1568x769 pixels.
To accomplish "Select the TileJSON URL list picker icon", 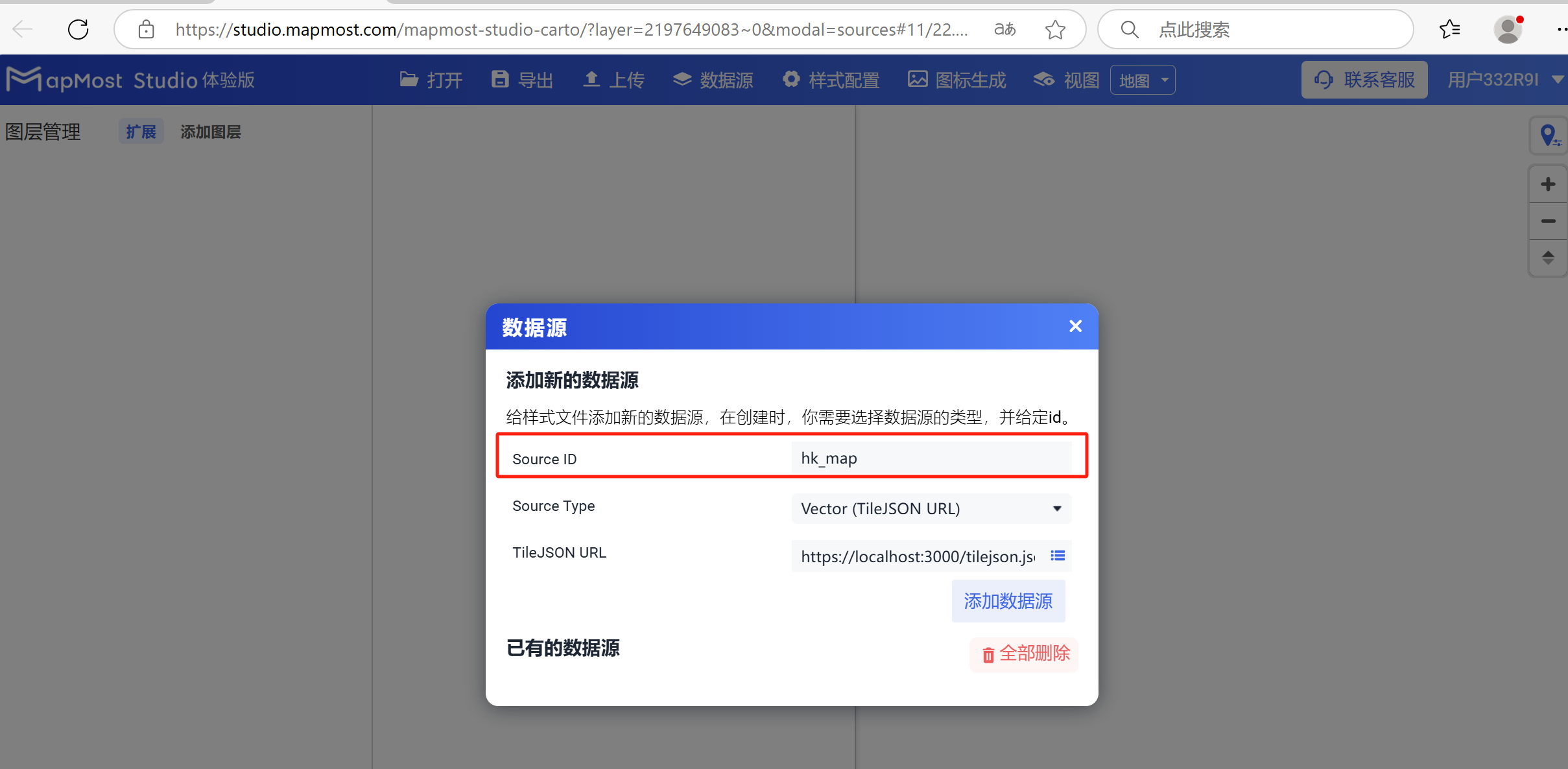I will [x=1057, y=556].
